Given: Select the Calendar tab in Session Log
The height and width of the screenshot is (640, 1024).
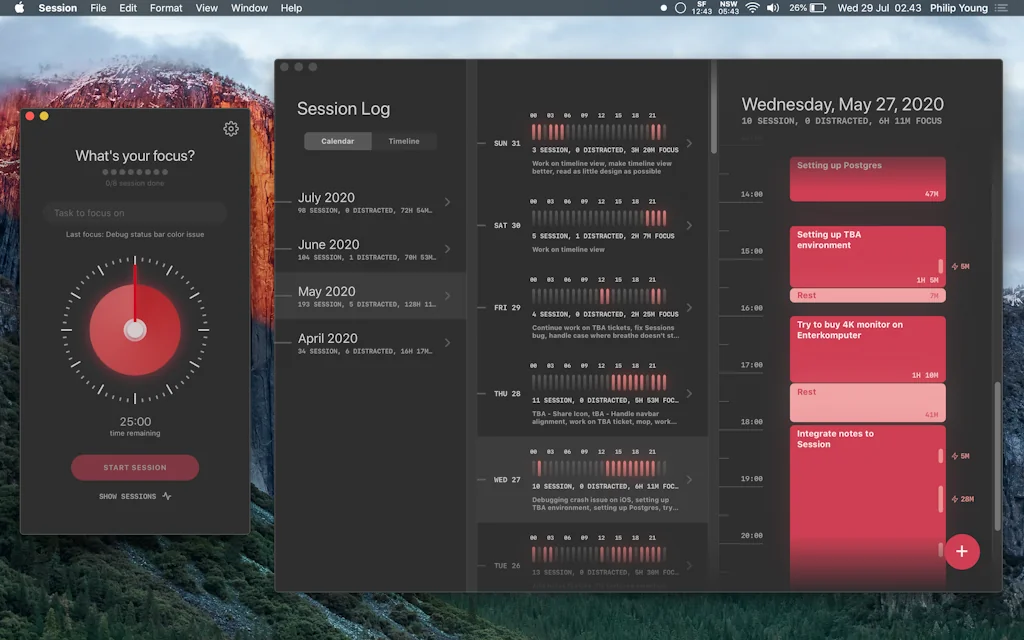Looking at the screenshot, I should (x=337, y=141).
